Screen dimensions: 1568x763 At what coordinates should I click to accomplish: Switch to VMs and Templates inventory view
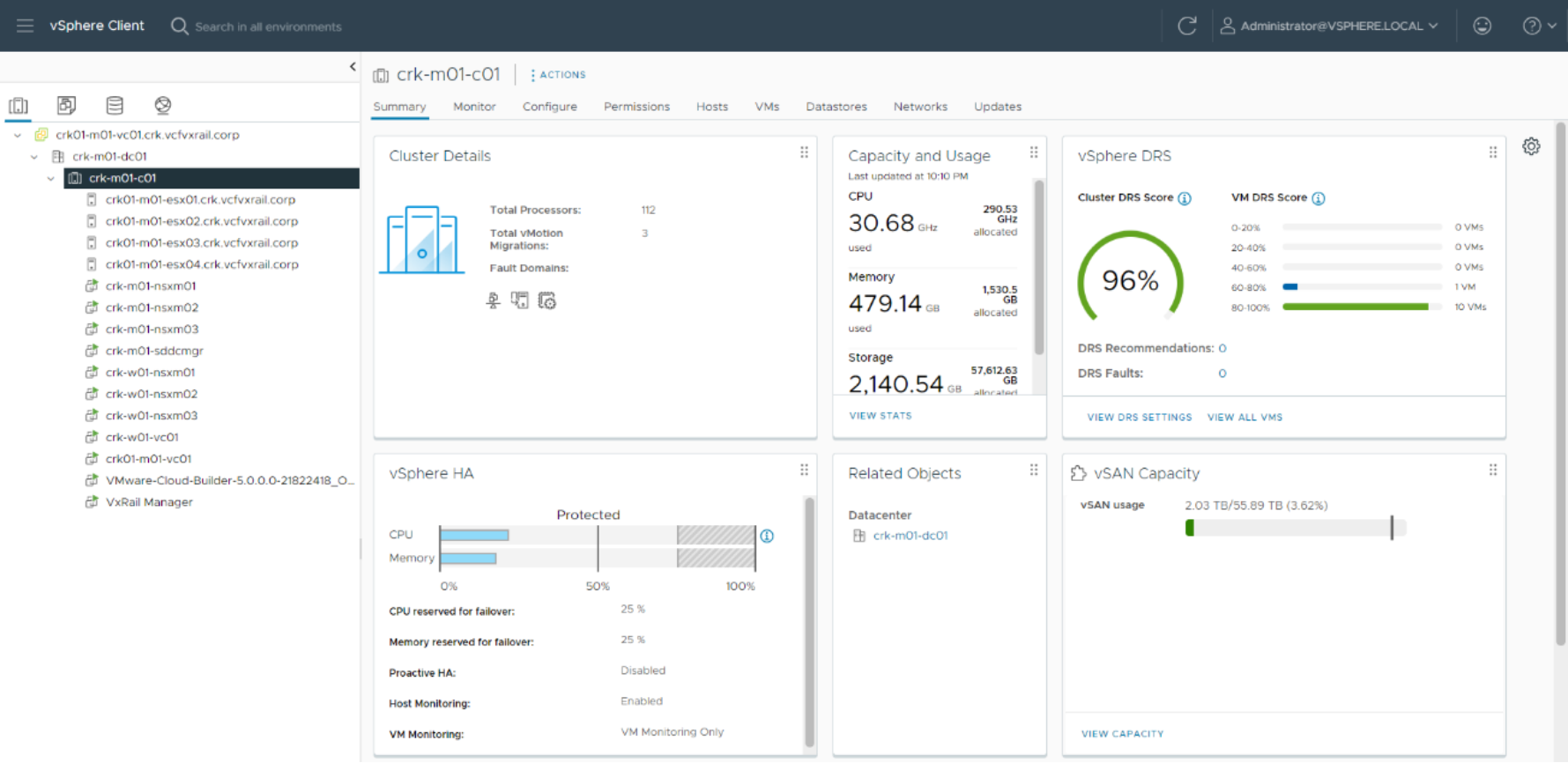[x=66, y=106]
